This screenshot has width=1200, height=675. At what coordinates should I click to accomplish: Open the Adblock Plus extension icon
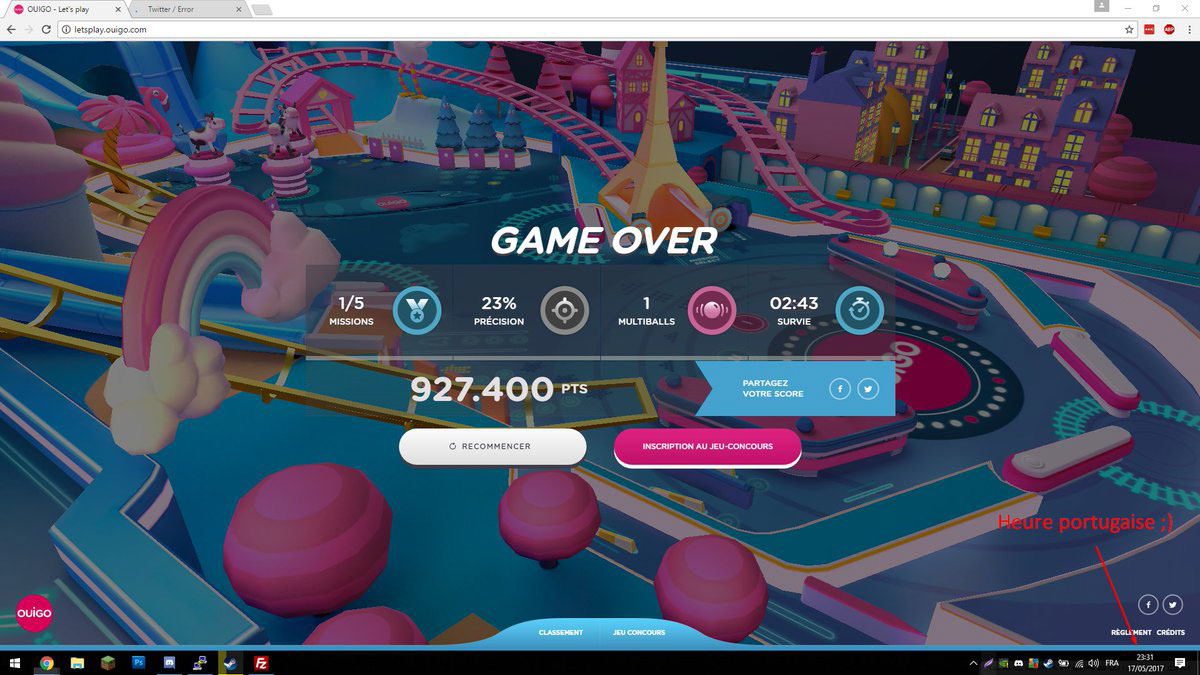tap(1168, 30)
